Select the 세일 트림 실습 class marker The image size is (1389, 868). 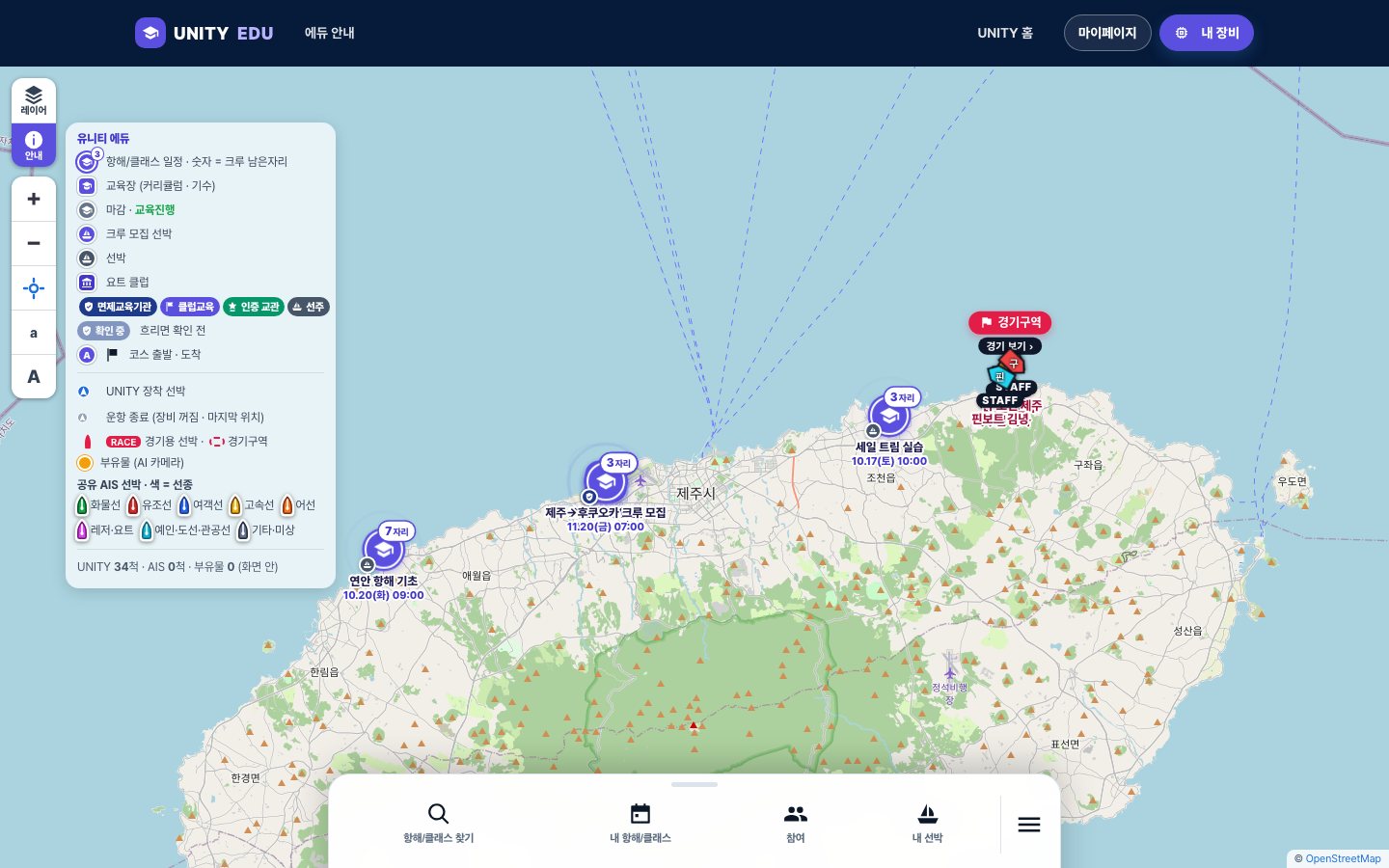pyautogui.click(x=889, y=417)
